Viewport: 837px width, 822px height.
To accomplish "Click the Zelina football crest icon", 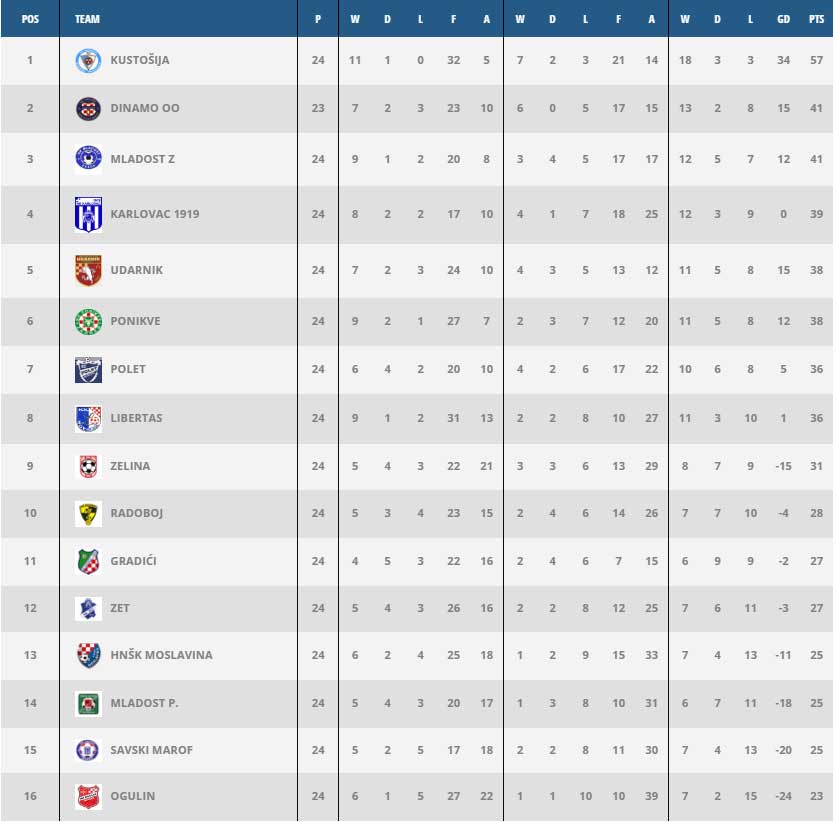I will point(88,466).
